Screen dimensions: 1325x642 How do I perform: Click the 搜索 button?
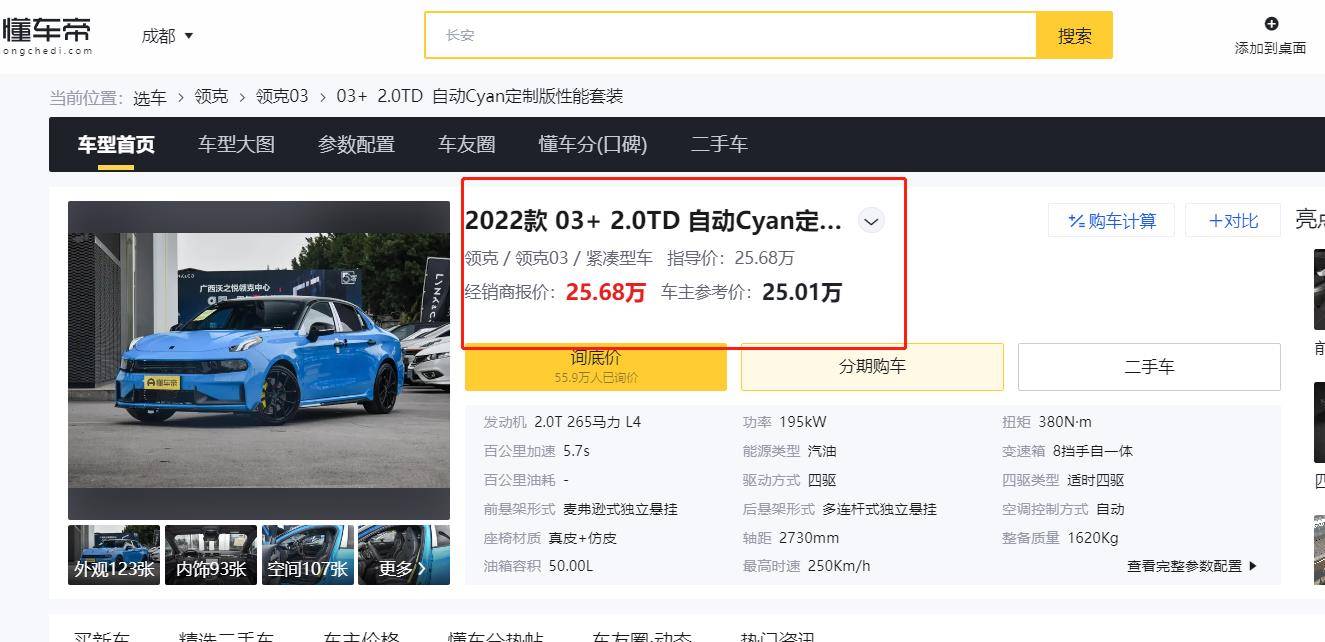point(1075,35)
